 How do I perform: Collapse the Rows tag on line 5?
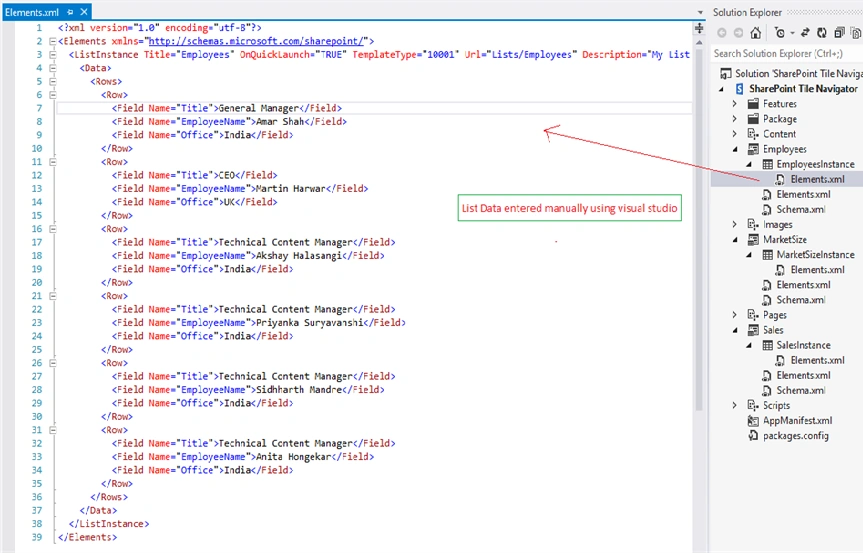[x=53, y=81]
